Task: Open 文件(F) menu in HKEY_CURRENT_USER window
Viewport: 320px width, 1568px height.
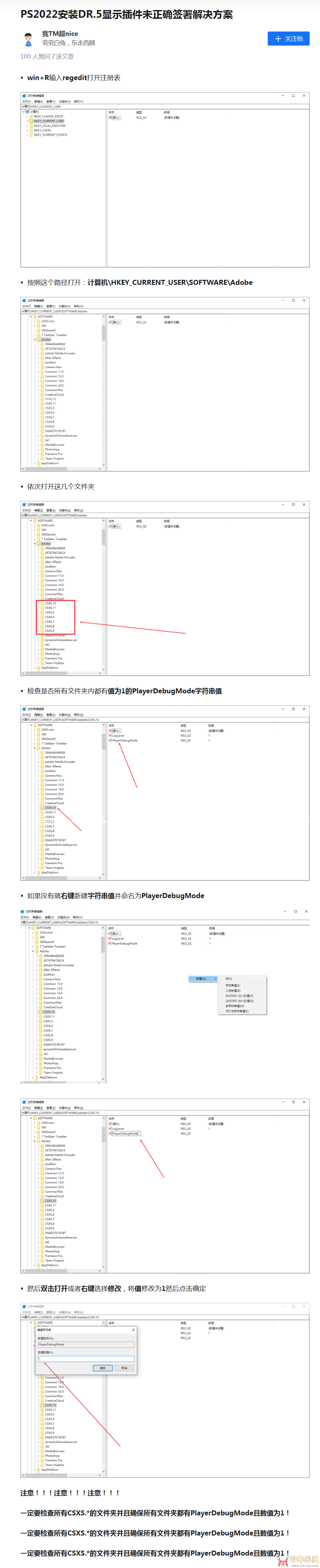Action: coord(27,102)
